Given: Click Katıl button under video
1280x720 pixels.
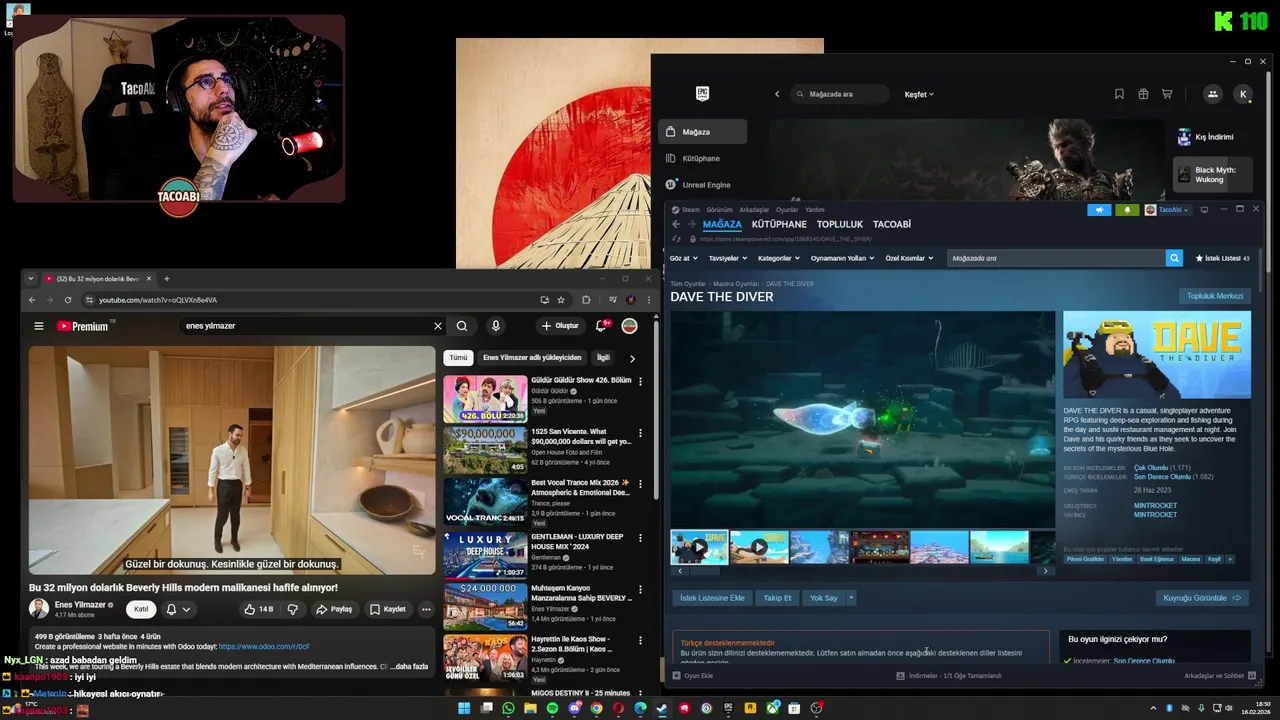Looking at the screenshot, I should [141, 609].
